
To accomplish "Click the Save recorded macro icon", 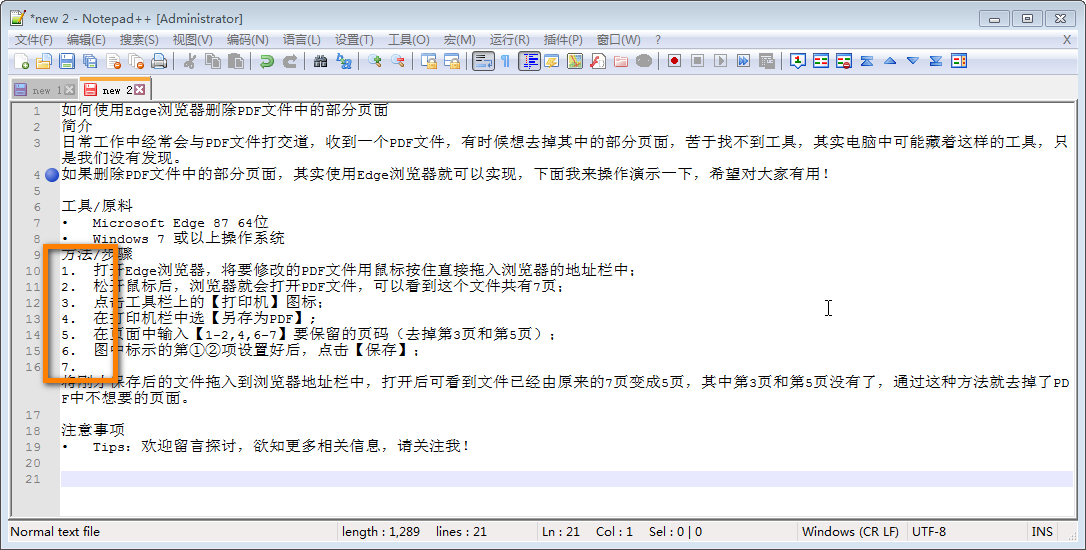I will 767,61.
